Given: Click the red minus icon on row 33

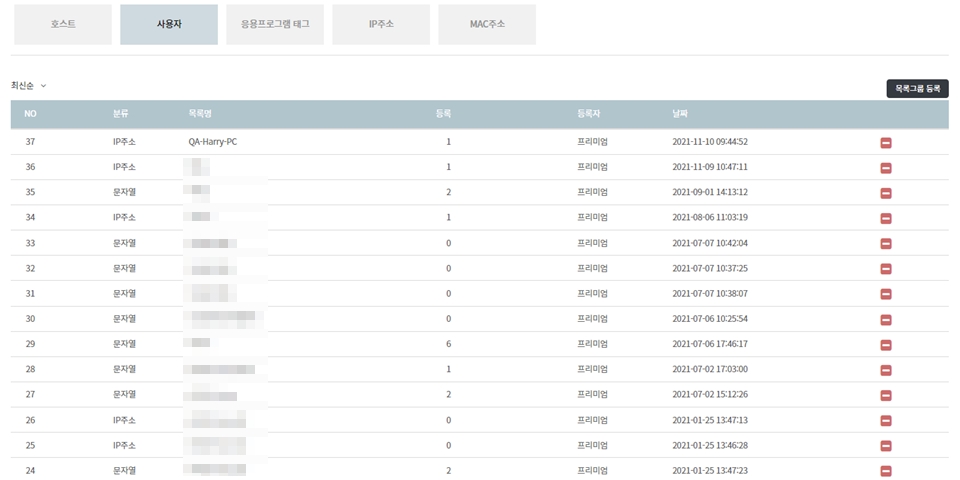Looking at the screenshot, I should click(x=886, y=244).
